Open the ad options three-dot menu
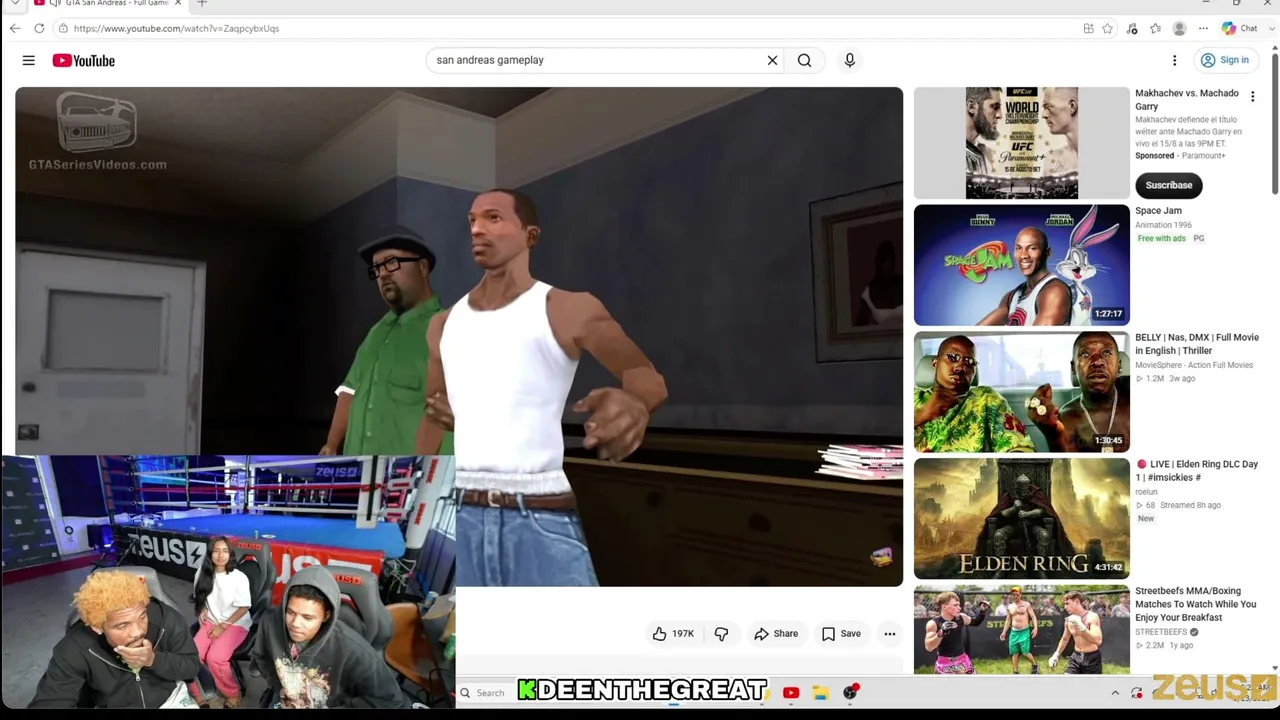The height and width of the screenshot is (720, 1280). coord(1252,97)
